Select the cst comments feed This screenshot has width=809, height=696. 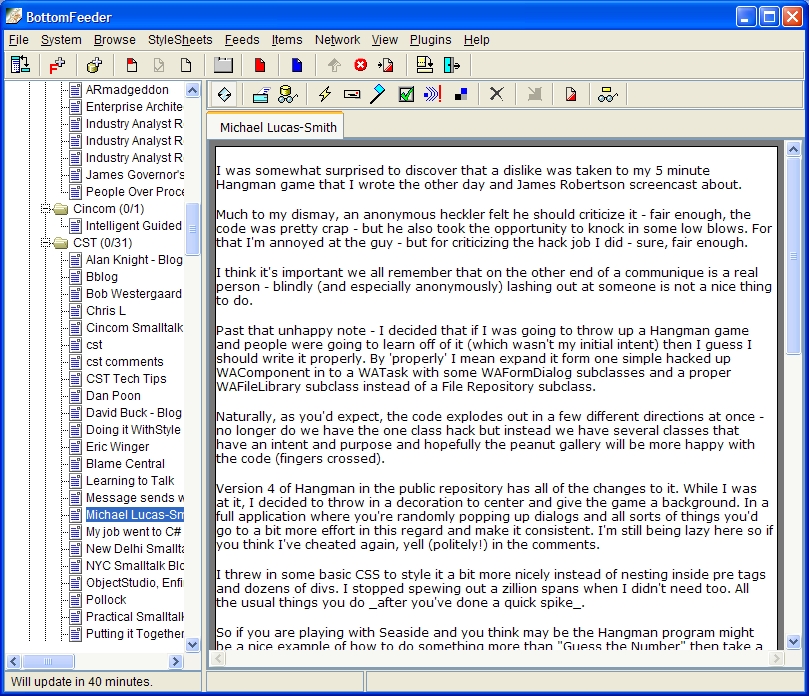tap(124, 362)
